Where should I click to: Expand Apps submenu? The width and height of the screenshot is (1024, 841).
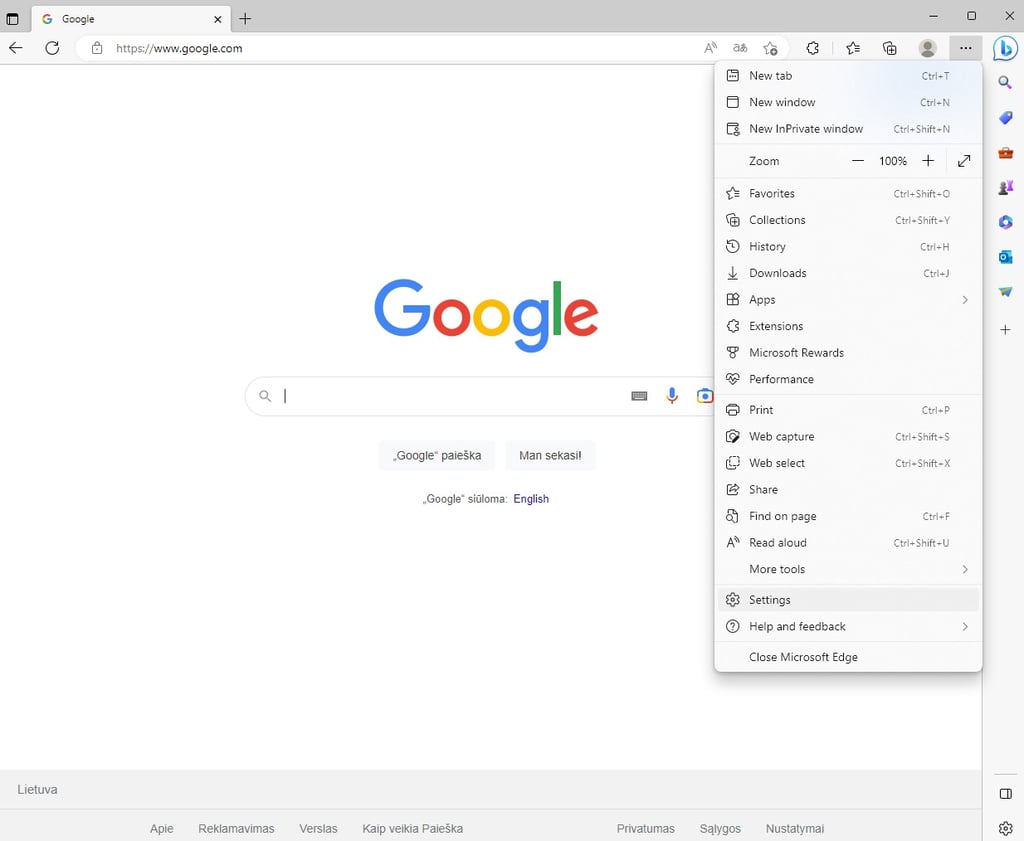965,300
